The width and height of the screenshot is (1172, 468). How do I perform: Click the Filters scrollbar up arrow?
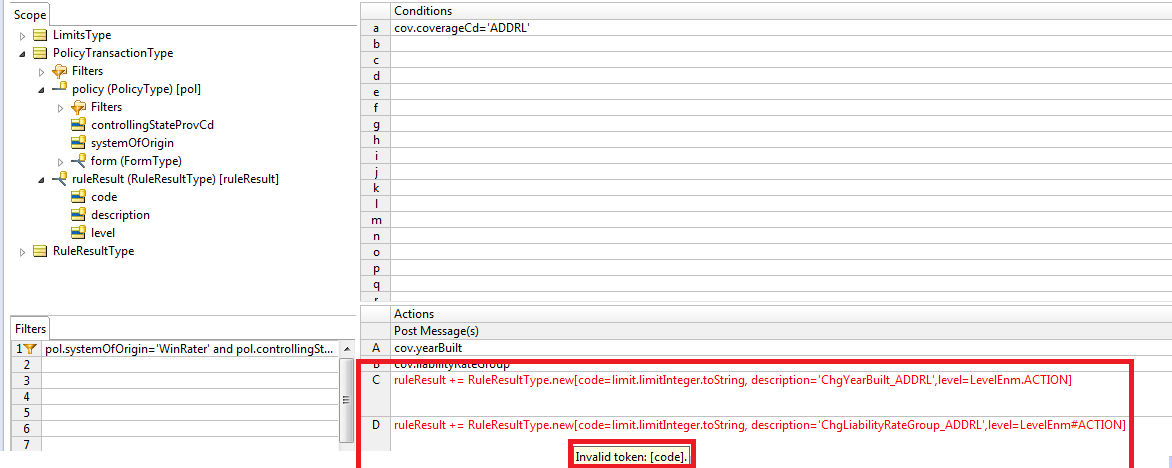coord(346,348)
